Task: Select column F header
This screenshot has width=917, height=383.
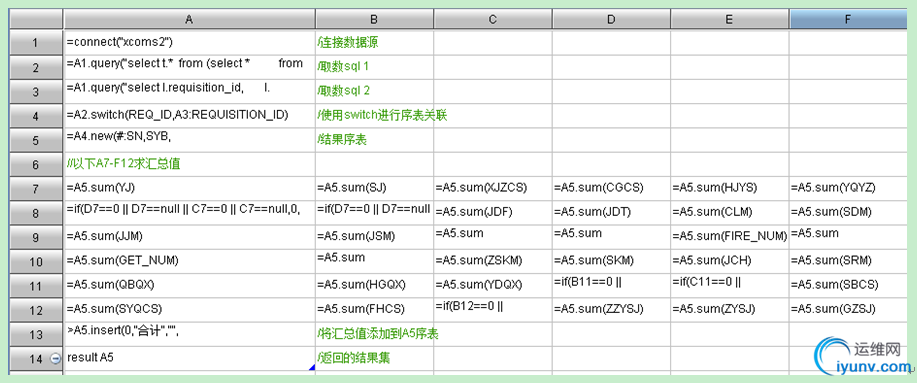Action: [848, 19]
